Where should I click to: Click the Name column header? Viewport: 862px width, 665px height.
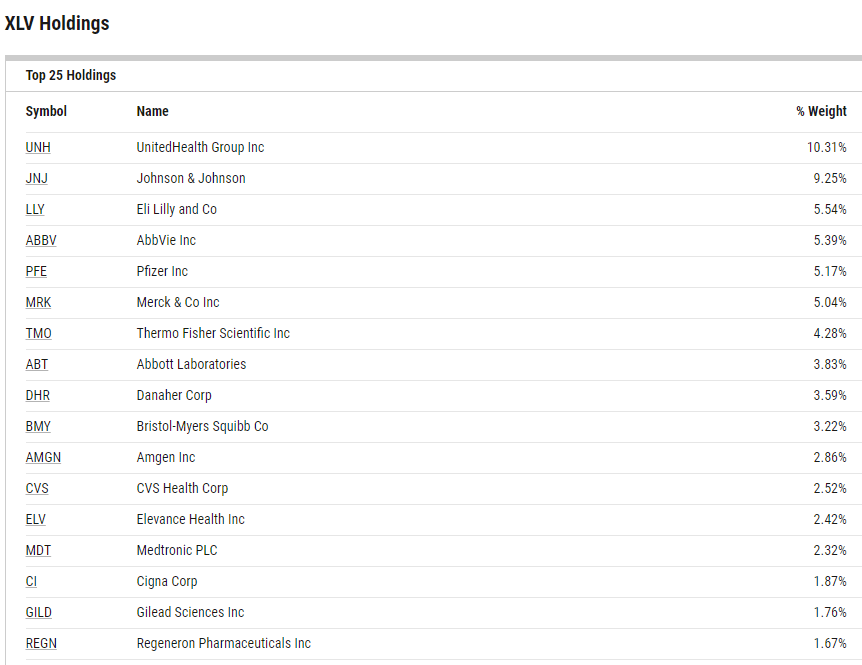click(x=153, y=112)
